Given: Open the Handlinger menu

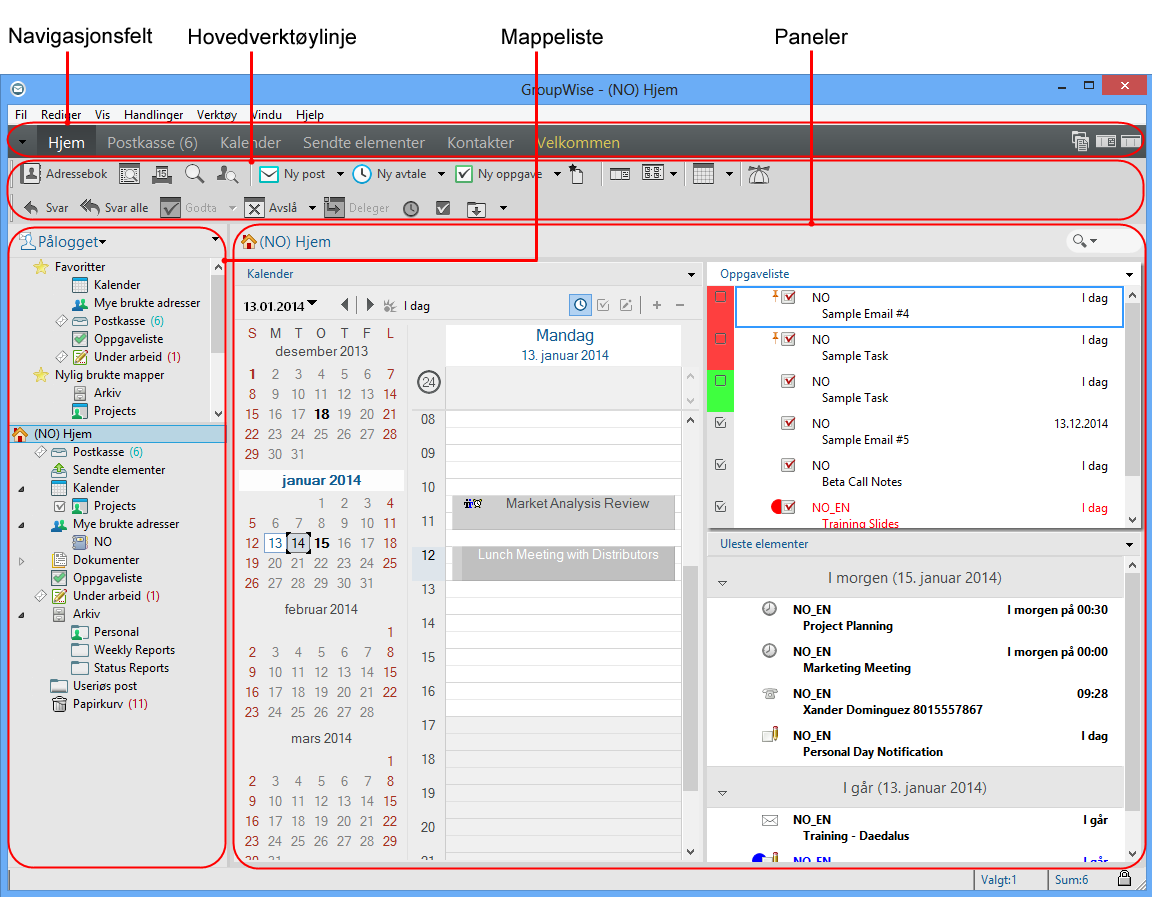Looking at the screenshot, I should tap(154, 115).
